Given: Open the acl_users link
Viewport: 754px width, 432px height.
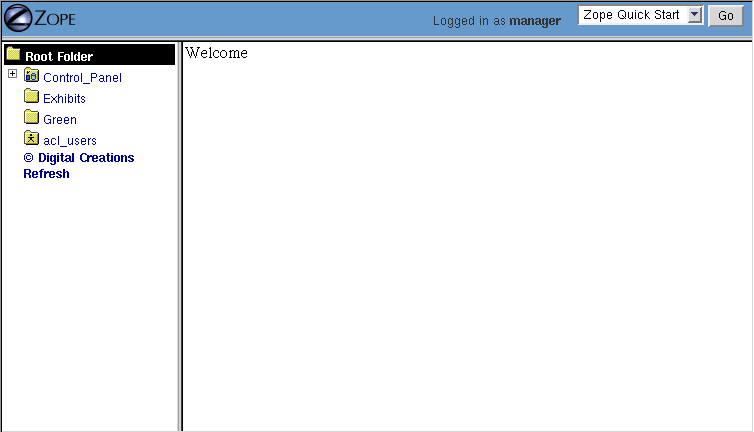Looking at the screenshot, I should pyautogui.click(x=70, y=141).
